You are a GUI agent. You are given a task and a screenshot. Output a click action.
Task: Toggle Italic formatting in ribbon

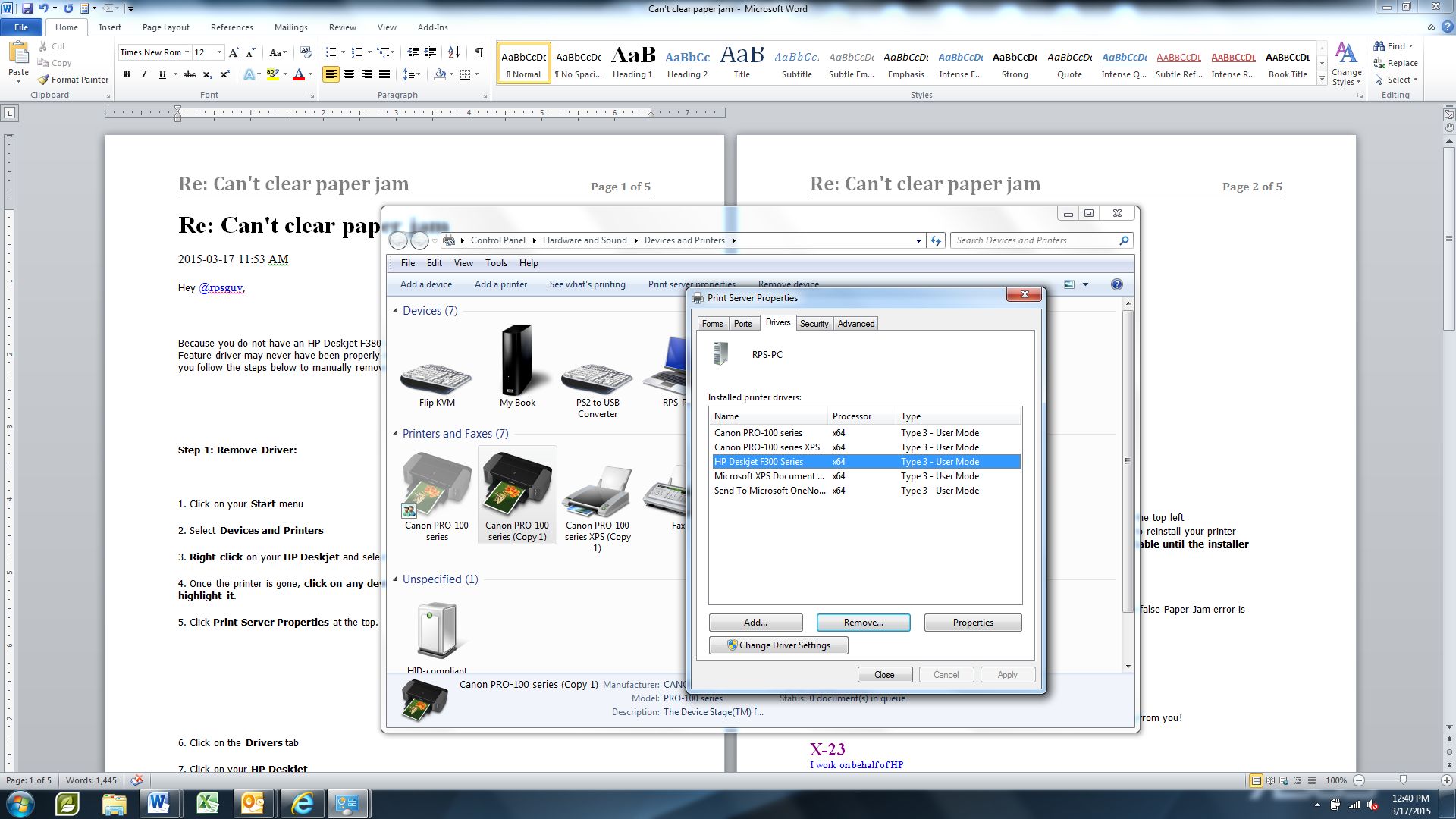[x=144, y=74]
